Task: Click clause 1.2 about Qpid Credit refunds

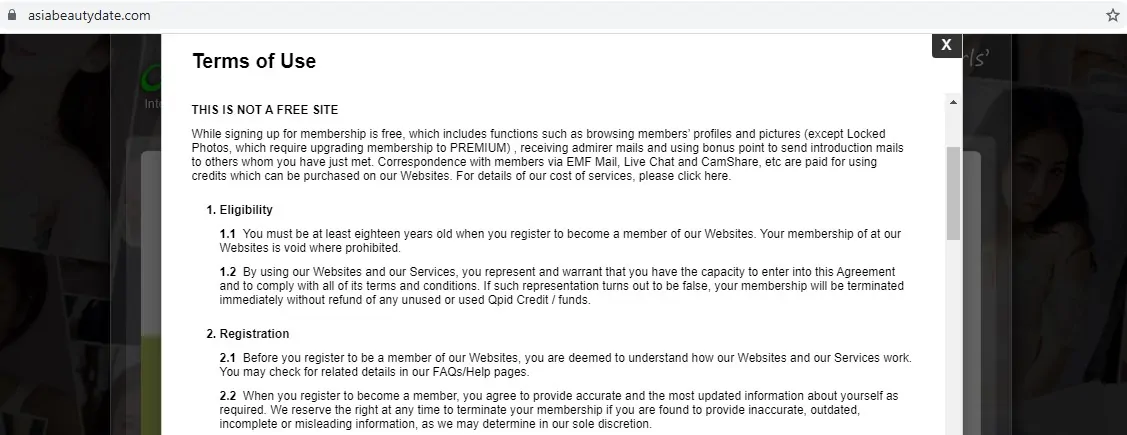Action: coord(560,285)
